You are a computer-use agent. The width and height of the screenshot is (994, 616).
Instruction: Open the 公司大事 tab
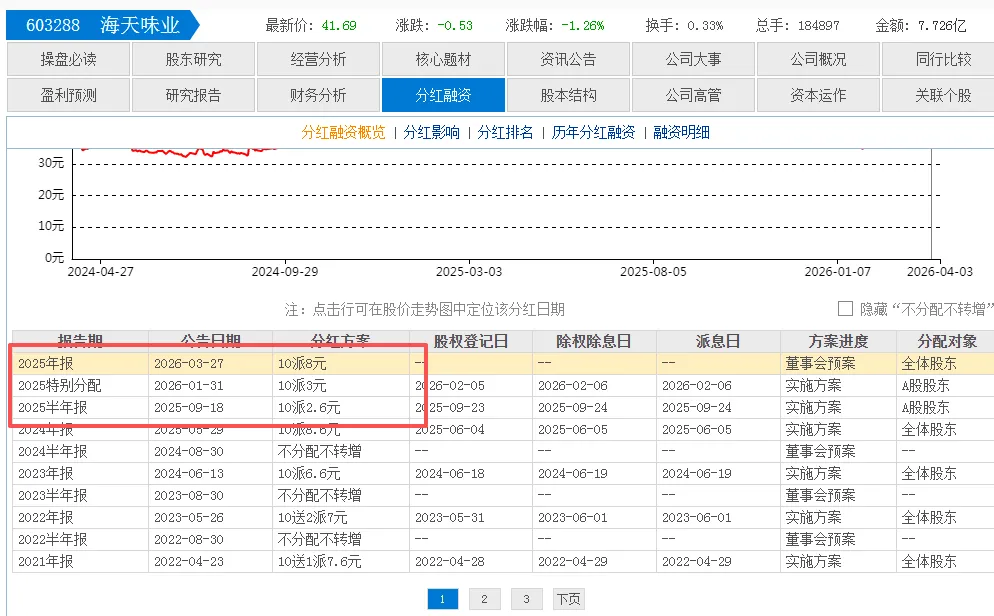pos(693,59)
